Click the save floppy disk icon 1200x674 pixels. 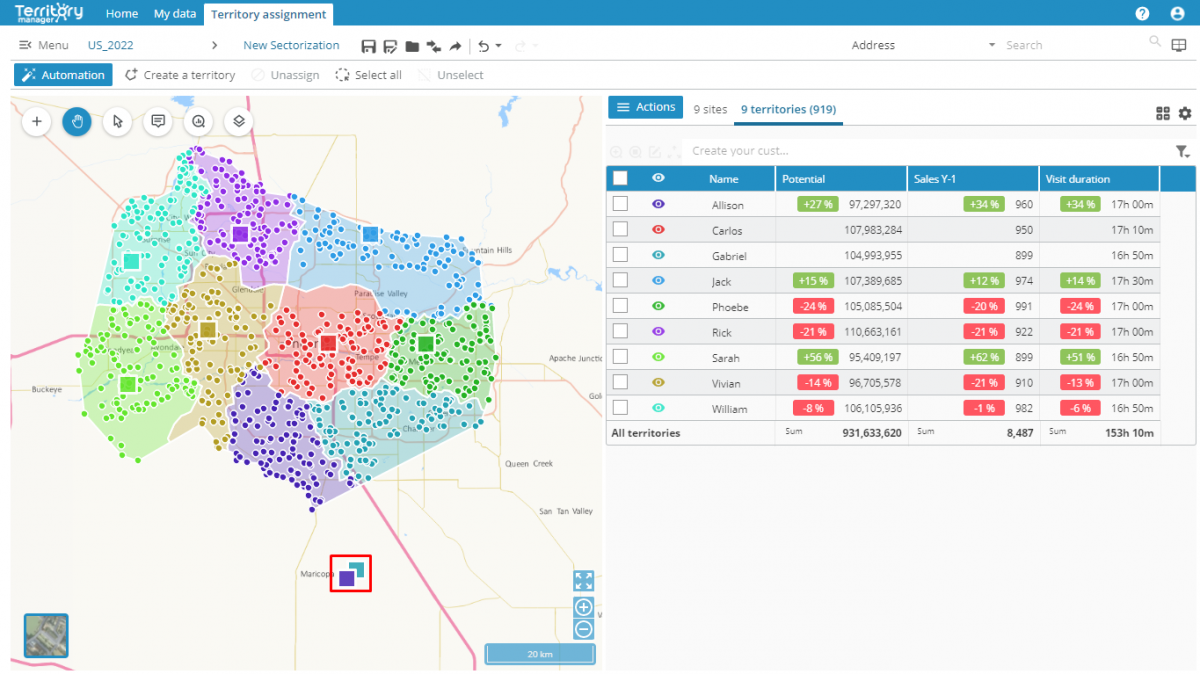pos(368,46)
